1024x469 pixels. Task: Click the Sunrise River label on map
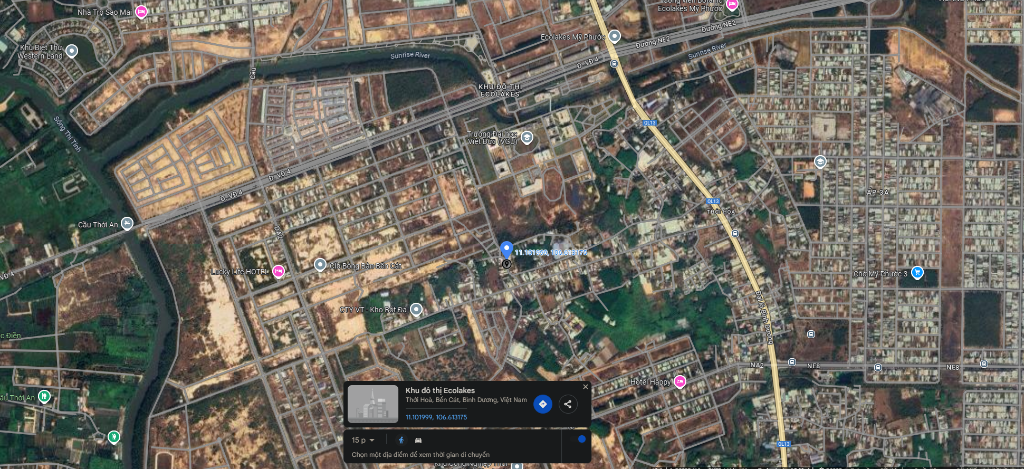(x=412, y=55)
